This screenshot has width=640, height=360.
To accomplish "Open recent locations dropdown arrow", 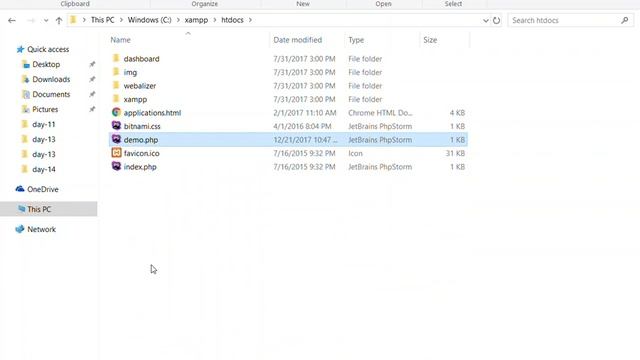I will pyautogui.click(x=46, y=20).
